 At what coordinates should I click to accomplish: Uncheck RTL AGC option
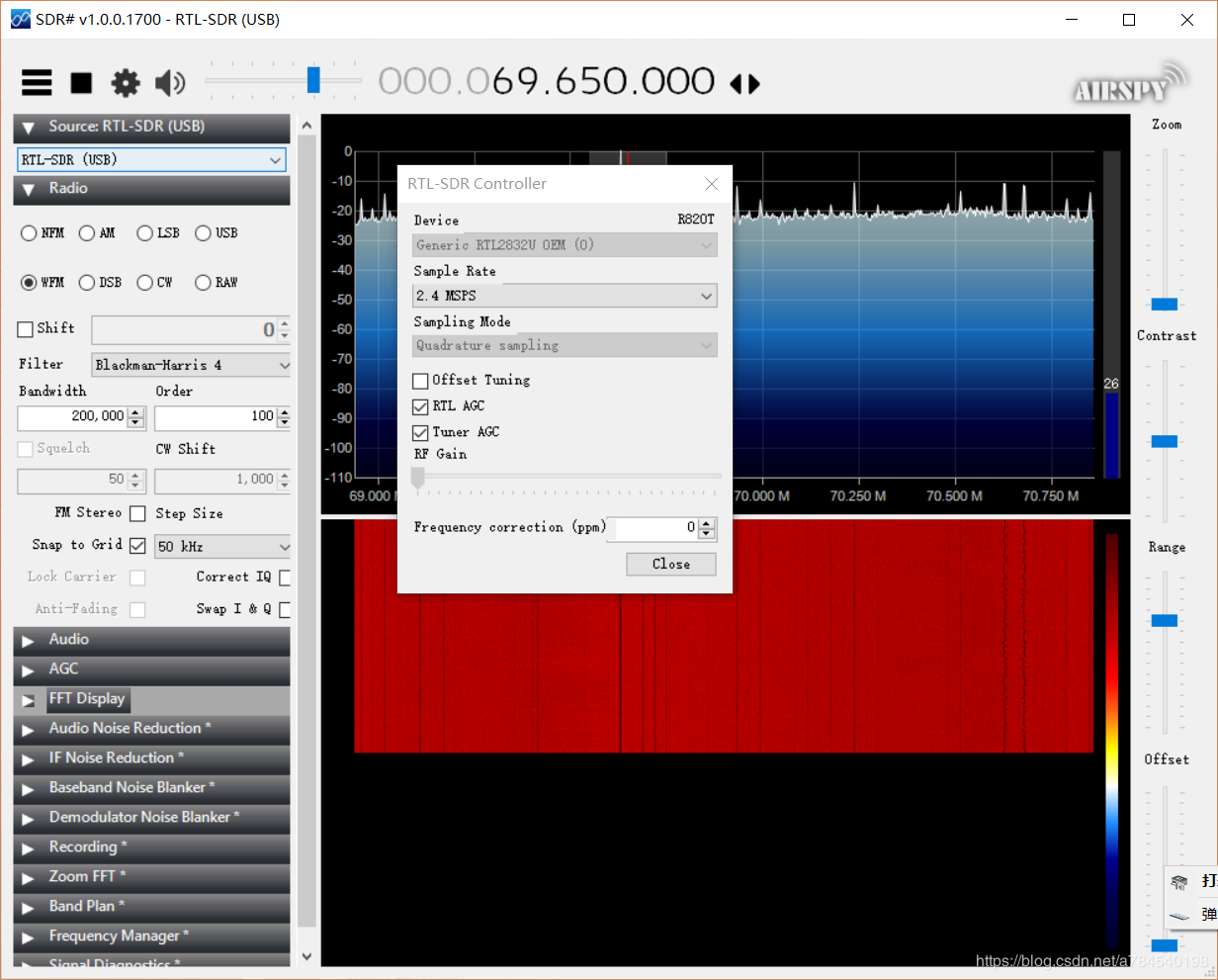[420, 406]
